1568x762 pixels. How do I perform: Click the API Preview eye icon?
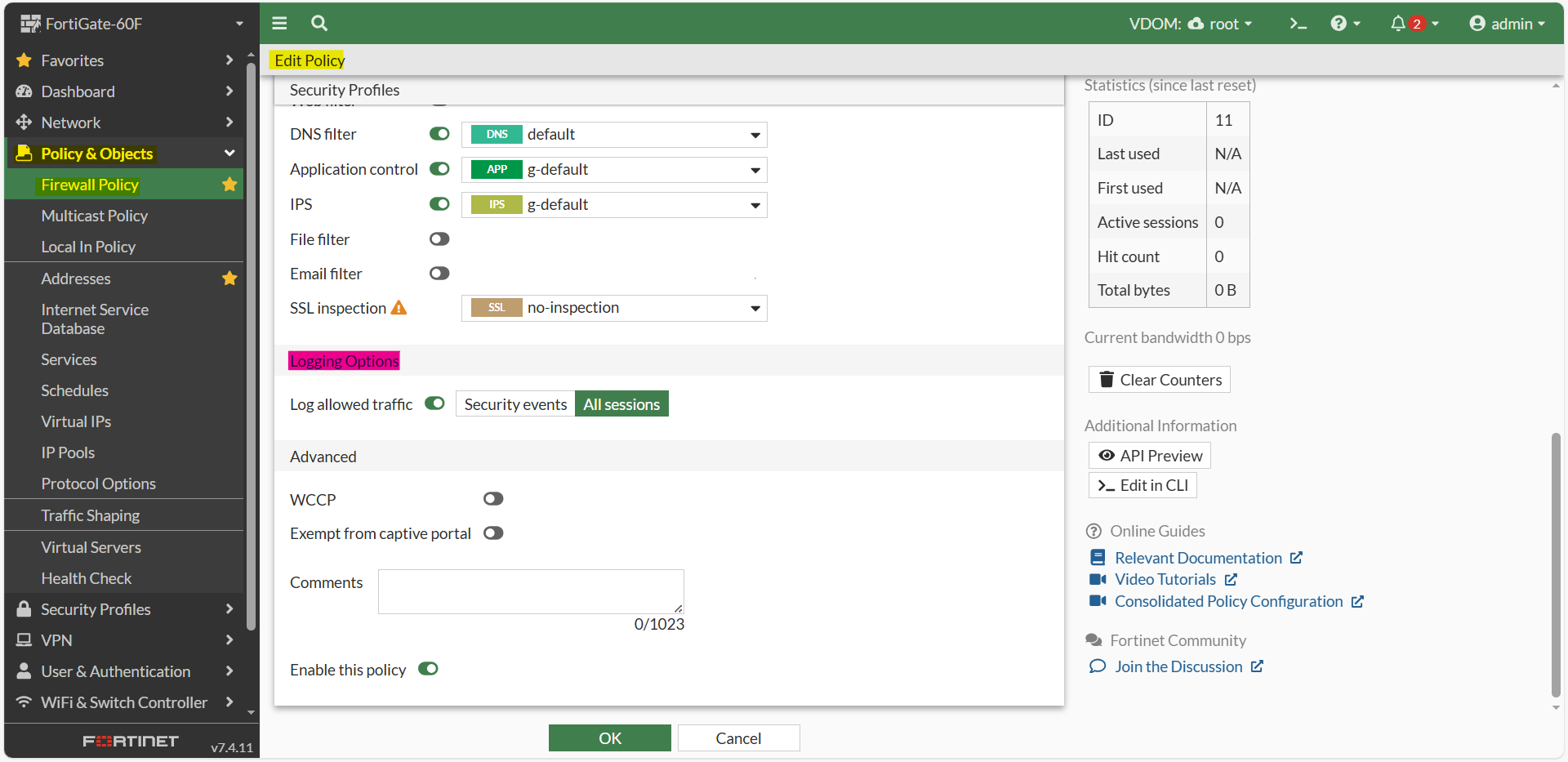click(1107, 456)
